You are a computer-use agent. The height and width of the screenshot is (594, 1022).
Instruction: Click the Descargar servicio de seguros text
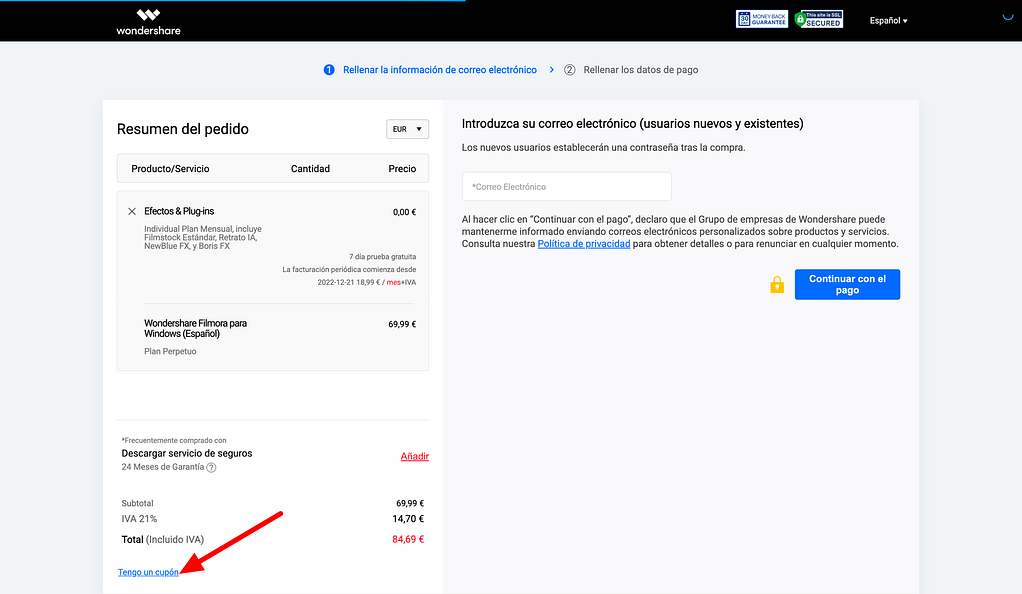pos(187,453)
